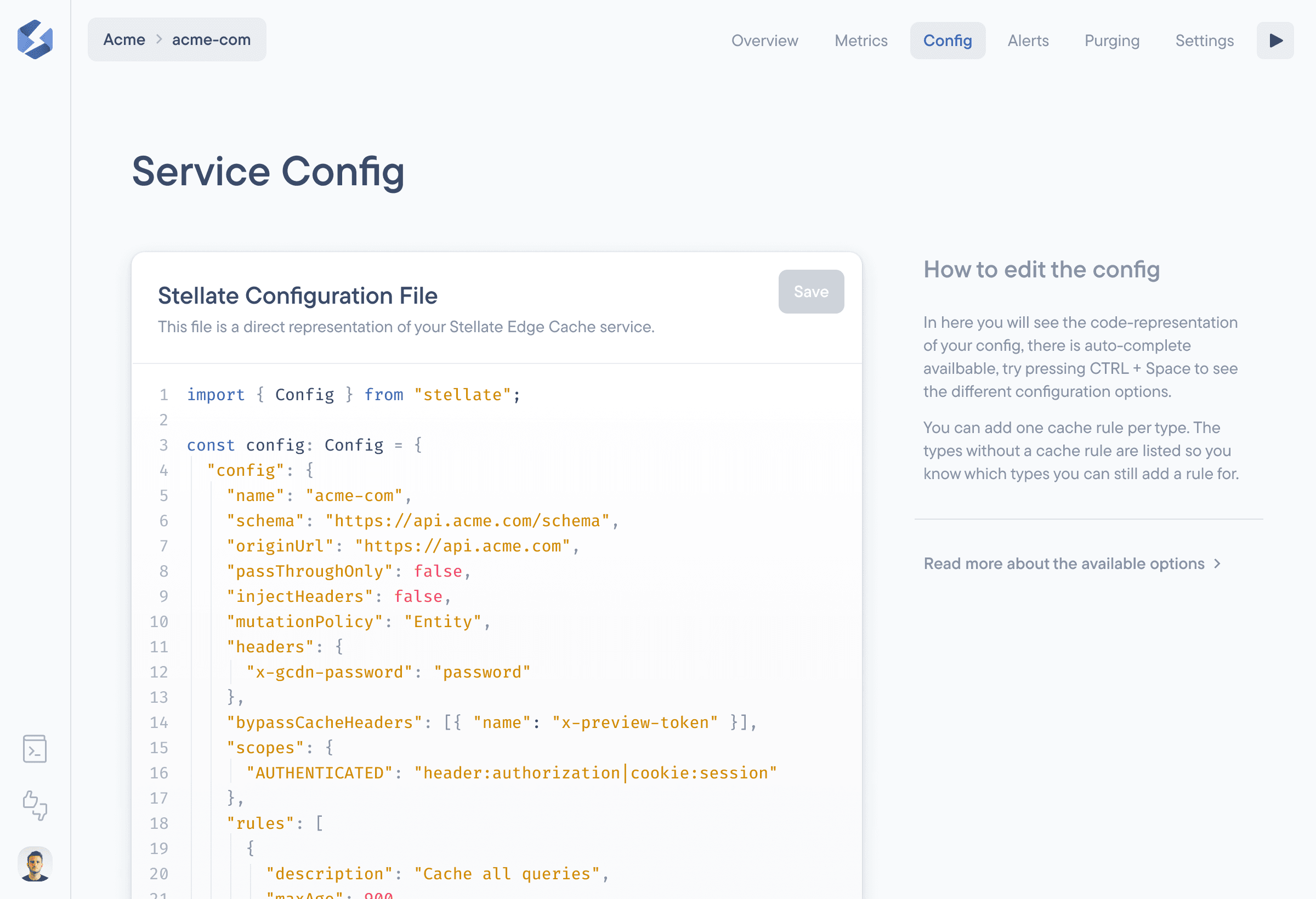
Task: Click the Stellate logo icon
Action: [35, 39]
